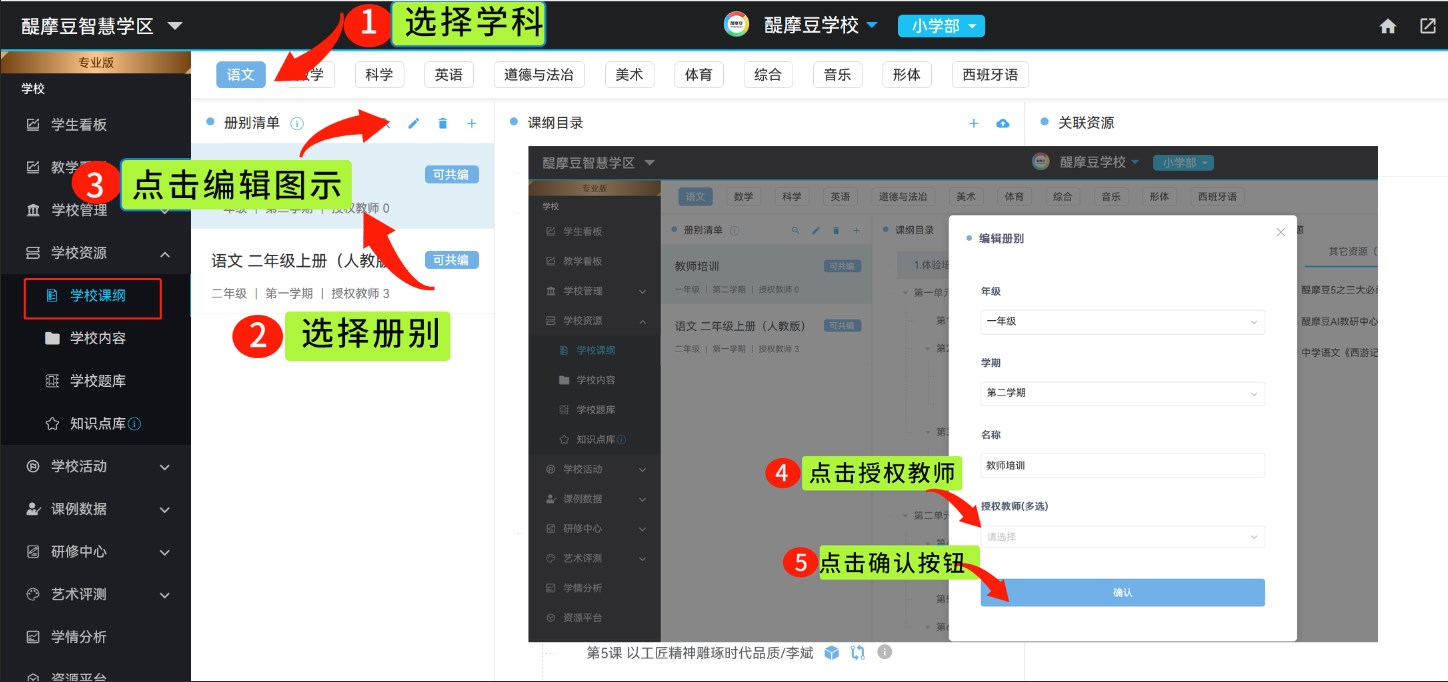Viewport: 1448px width, 682px height.
Task: Click the info icon next to 知识点库
Action: [x=135, y=424]
